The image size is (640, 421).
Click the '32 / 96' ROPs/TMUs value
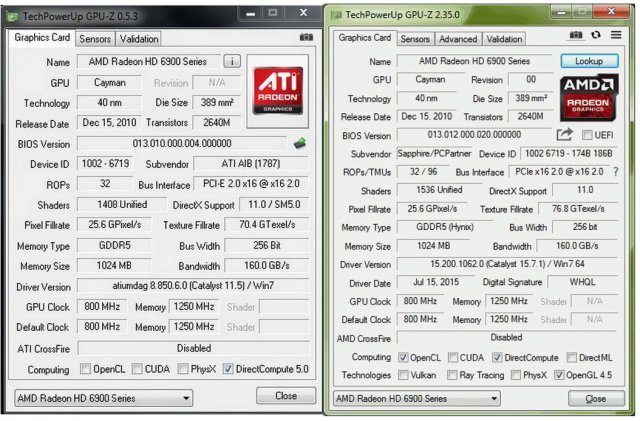pyautogui.click(x=423, y=172)
